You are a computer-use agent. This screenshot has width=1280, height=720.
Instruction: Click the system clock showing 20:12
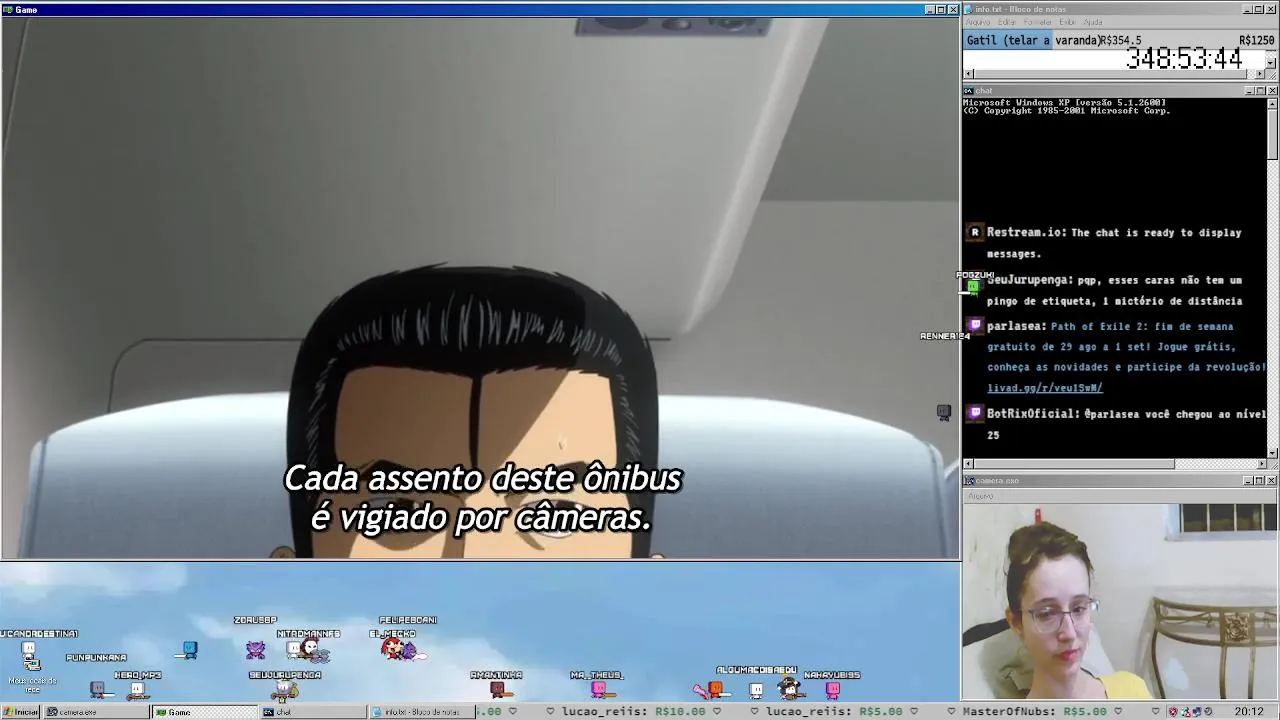click(1248, 712)
